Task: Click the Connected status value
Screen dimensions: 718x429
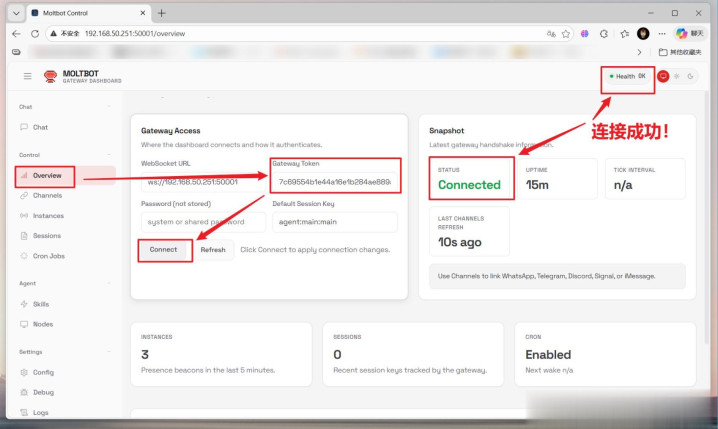Action: [469, 185]
